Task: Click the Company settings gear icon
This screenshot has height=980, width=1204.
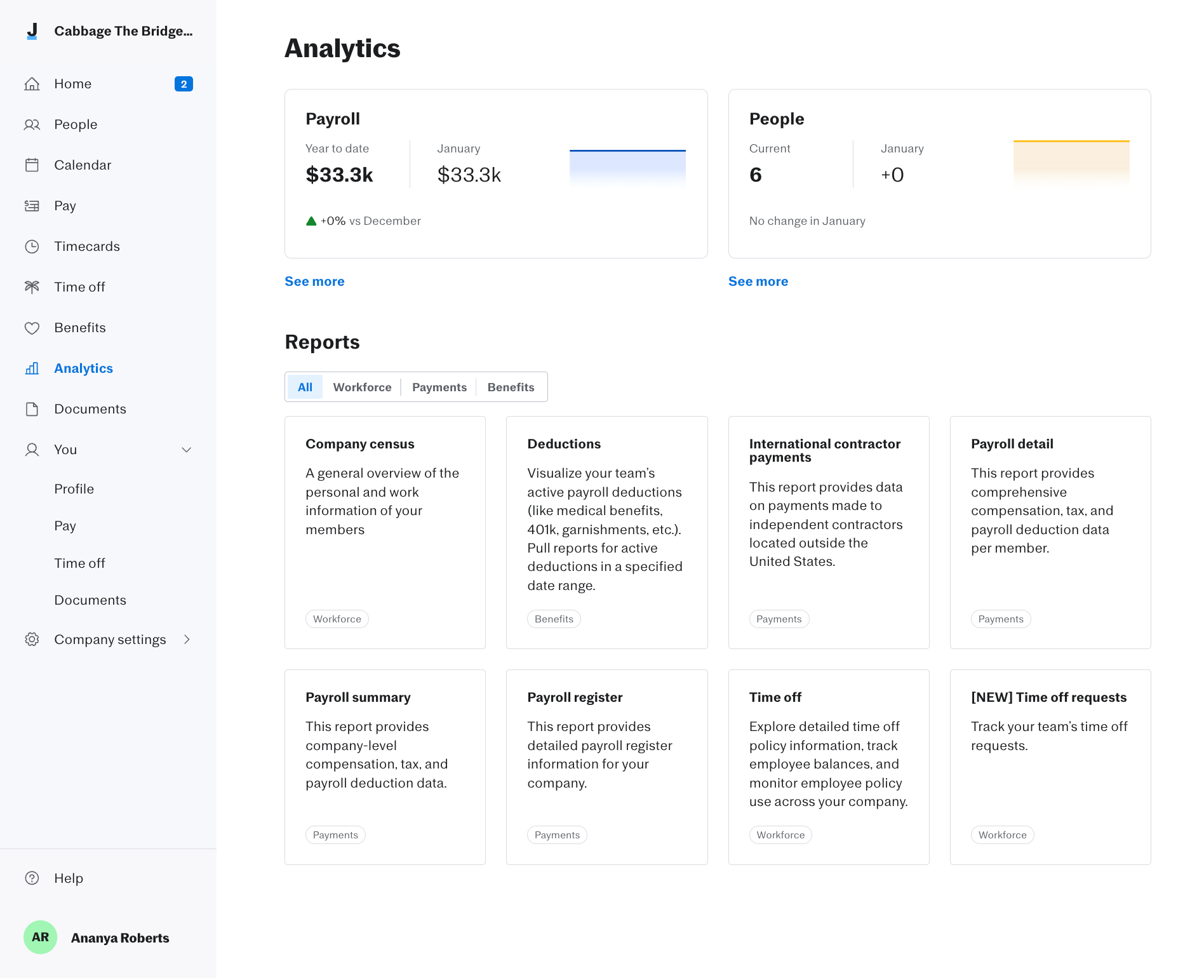Action: pos(32,639)
